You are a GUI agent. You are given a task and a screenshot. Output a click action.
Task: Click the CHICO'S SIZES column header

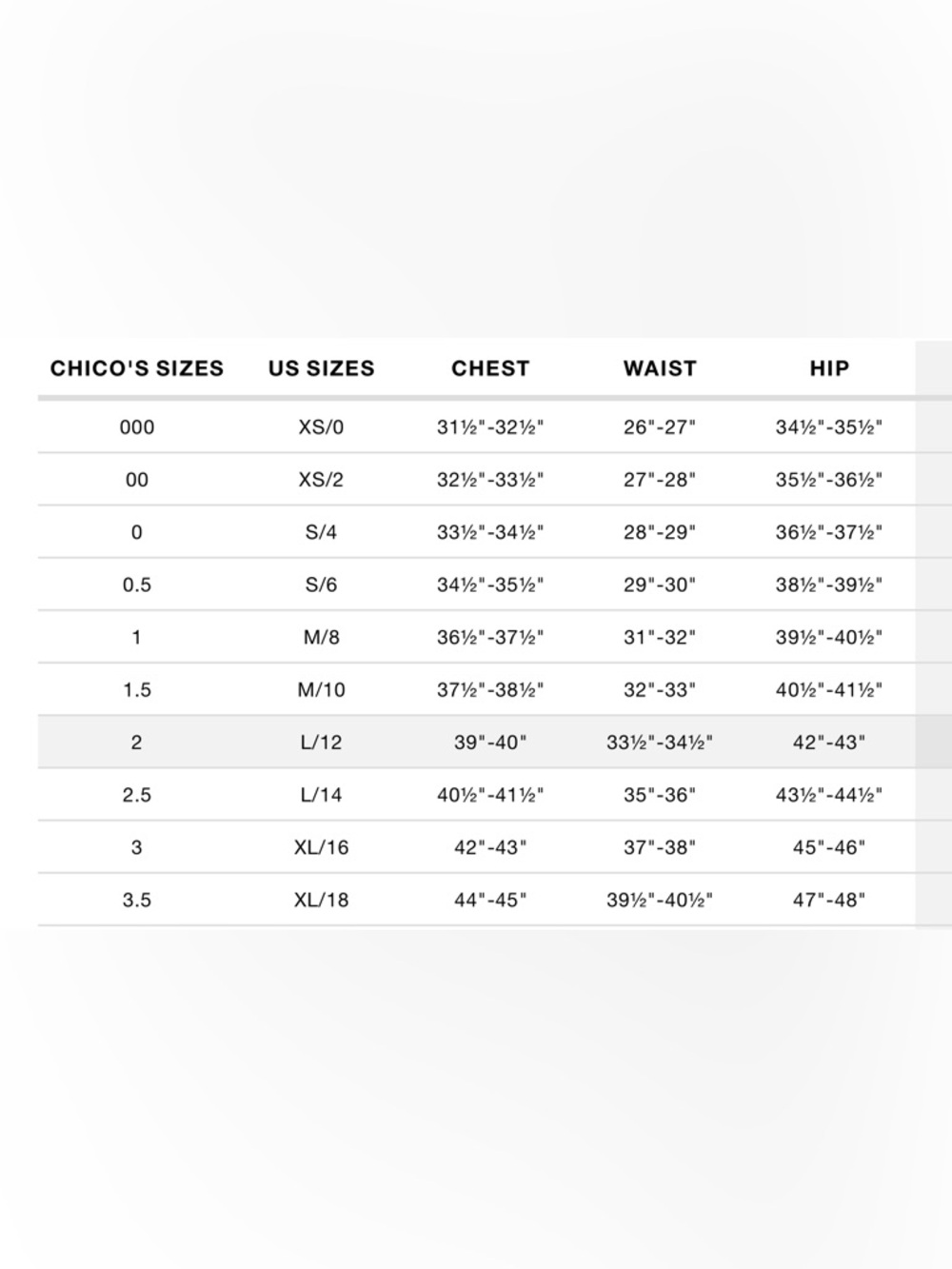pos(137,368)
